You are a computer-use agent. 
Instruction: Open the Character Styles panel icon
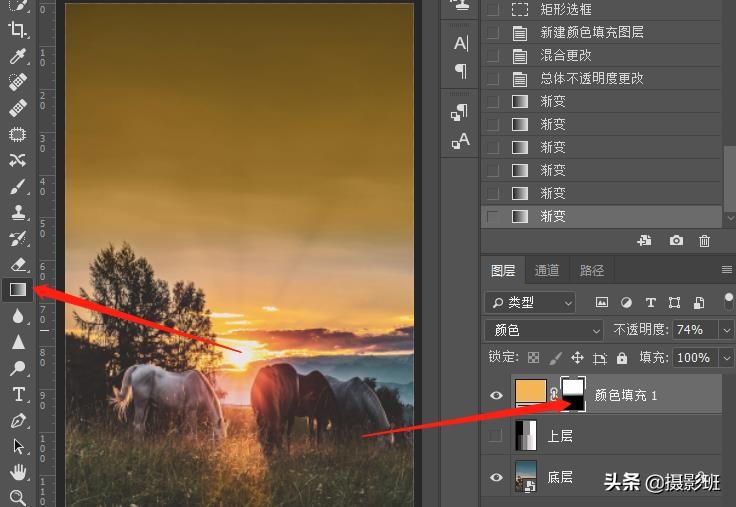460,140
